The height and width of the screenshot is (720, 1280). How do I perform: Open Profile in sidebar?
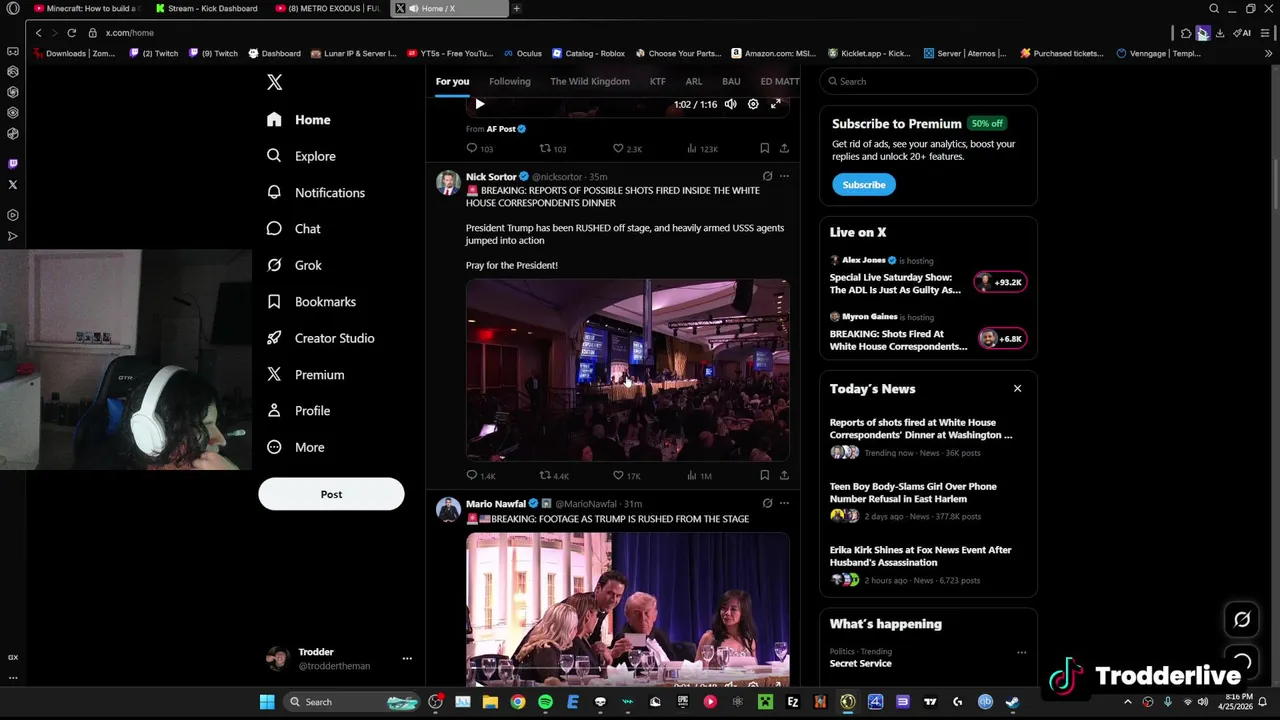coord(298,411)
